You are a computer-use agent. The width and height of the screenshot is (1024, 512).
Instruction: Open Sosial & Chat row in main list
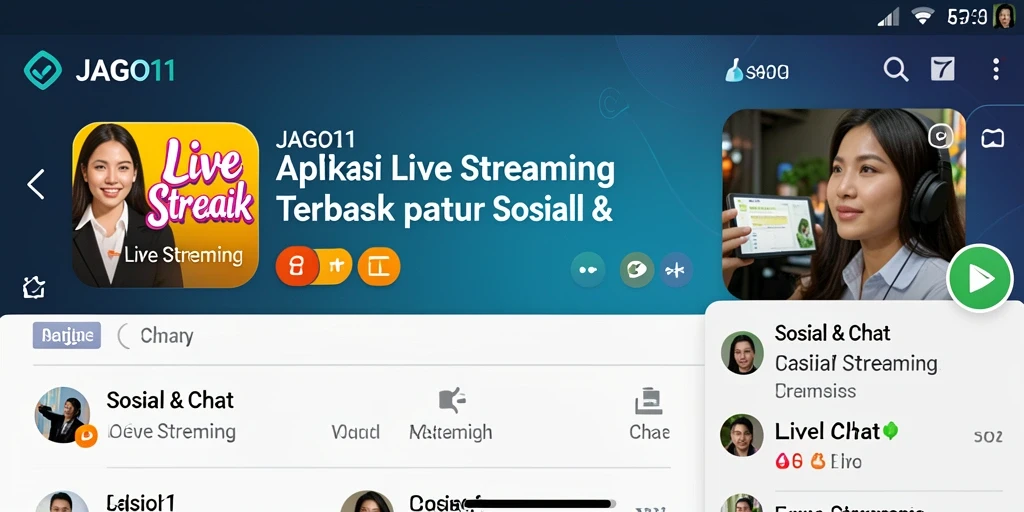tap(353, 415)
